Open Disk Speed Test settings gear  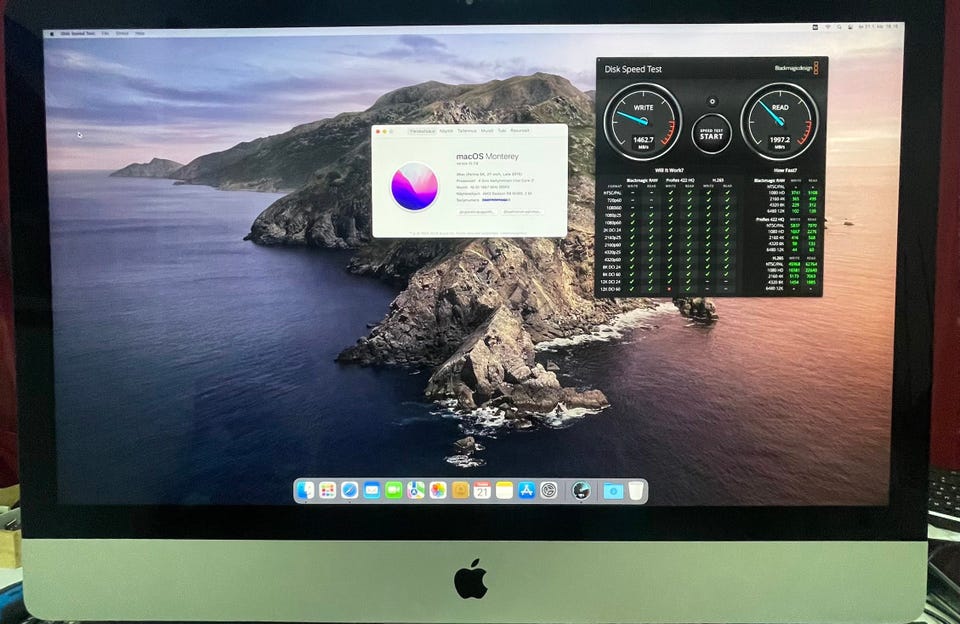712,101
